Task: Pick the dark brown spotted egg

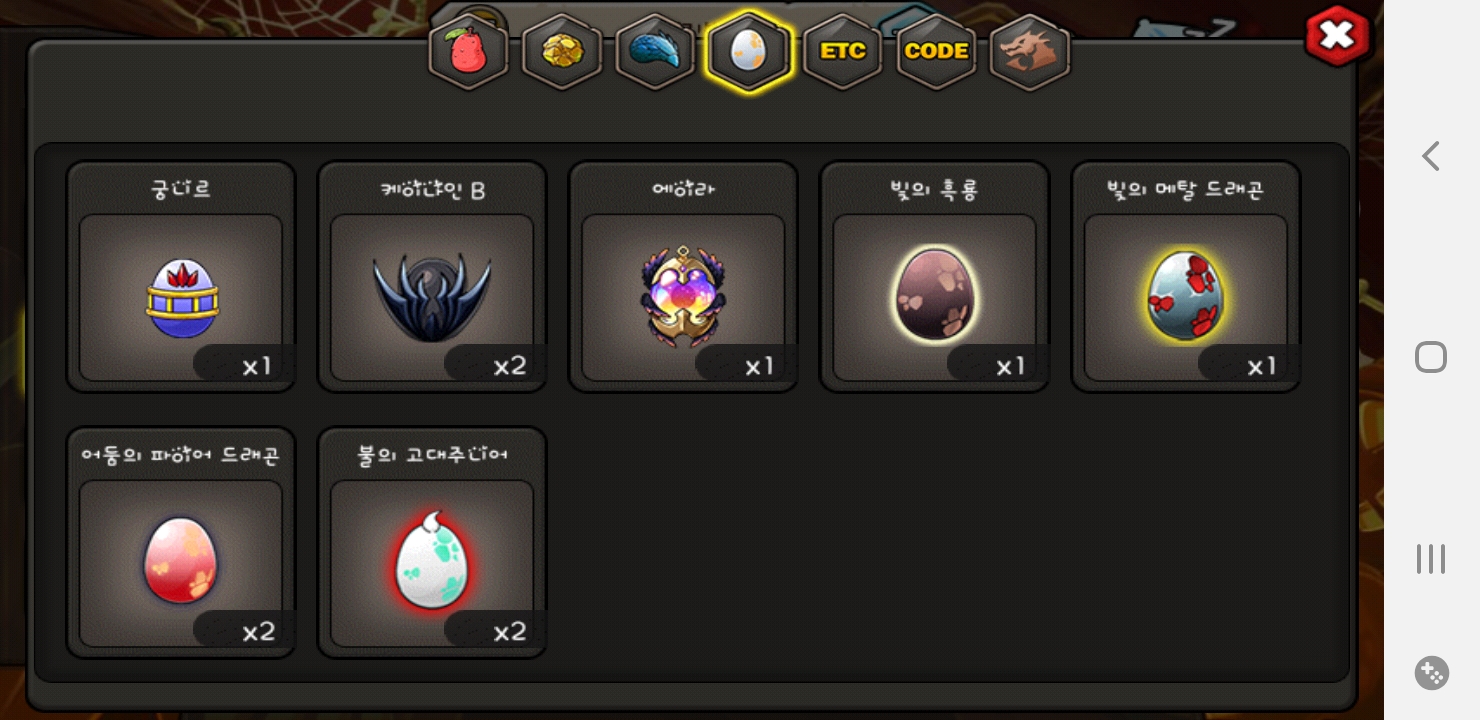Action: [935, 294]
